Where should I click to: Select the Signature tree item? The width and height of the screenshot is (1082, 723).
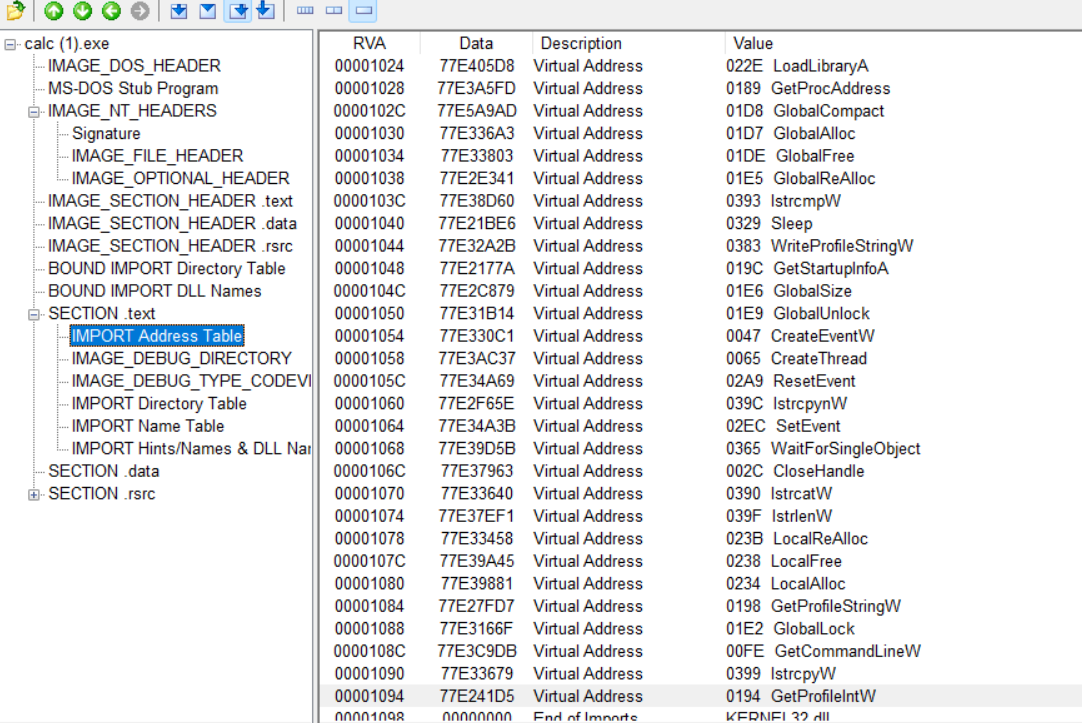click(106, 133)
